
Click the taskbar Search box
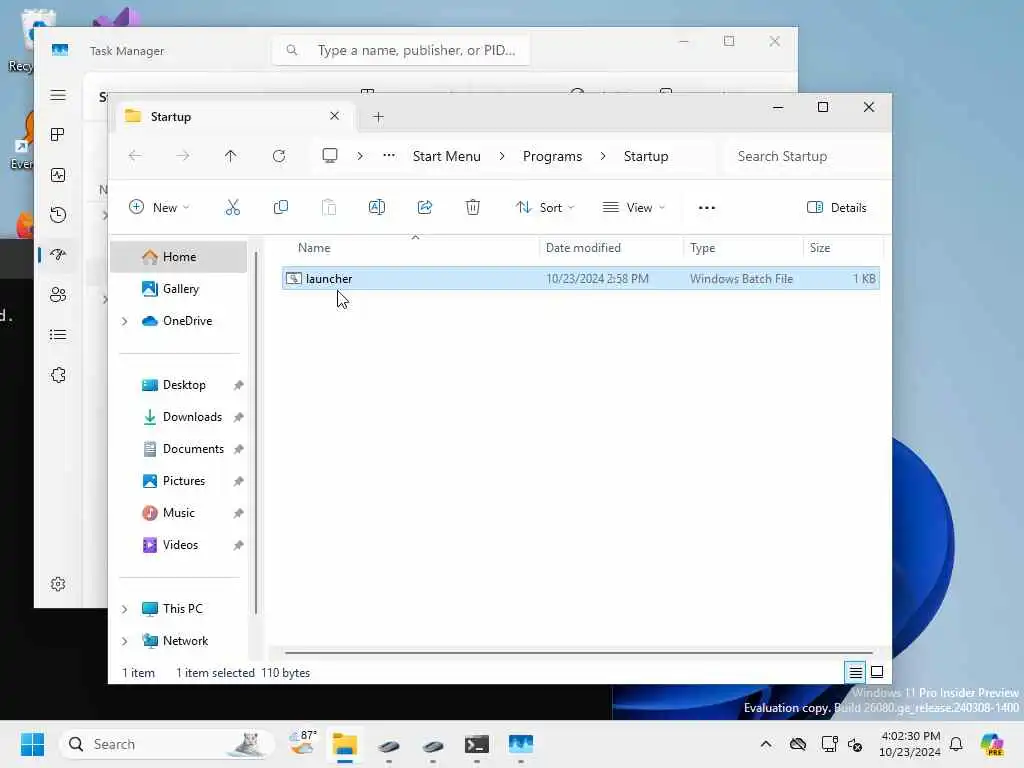[x=167, y=744]
